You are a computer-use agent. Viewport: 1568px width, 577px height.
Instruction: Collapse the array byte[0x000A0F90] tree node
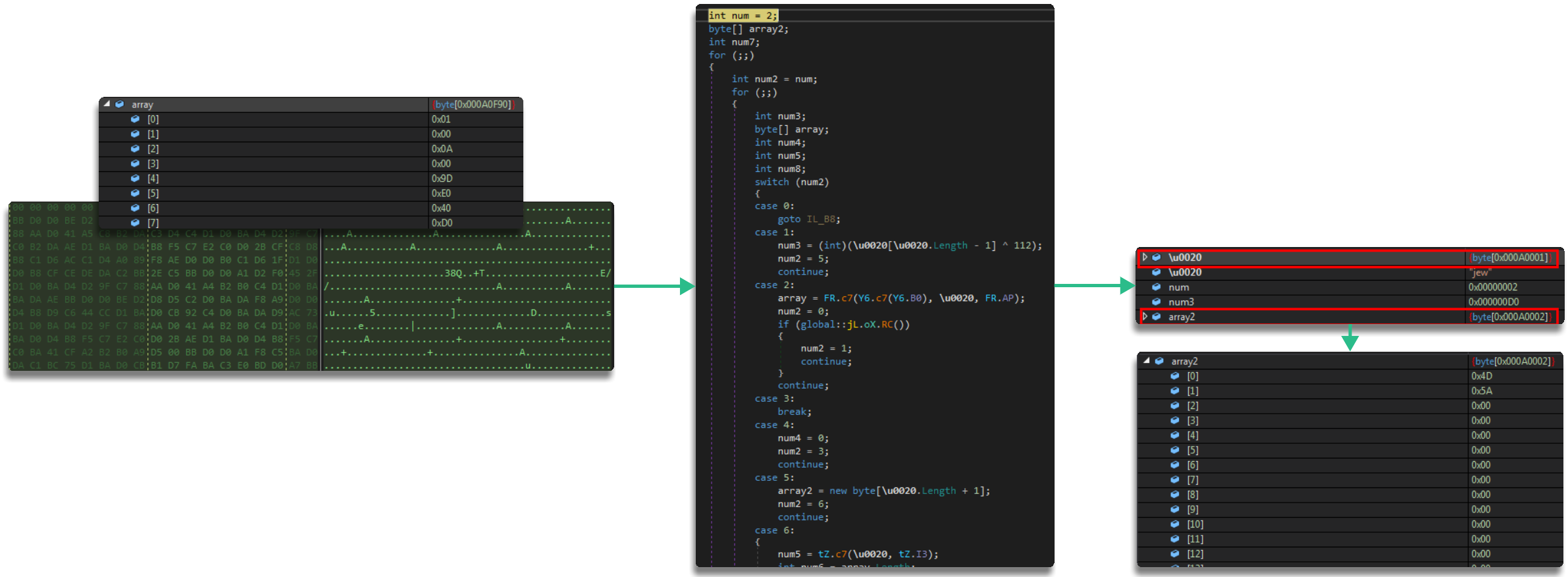pos(107,104)
